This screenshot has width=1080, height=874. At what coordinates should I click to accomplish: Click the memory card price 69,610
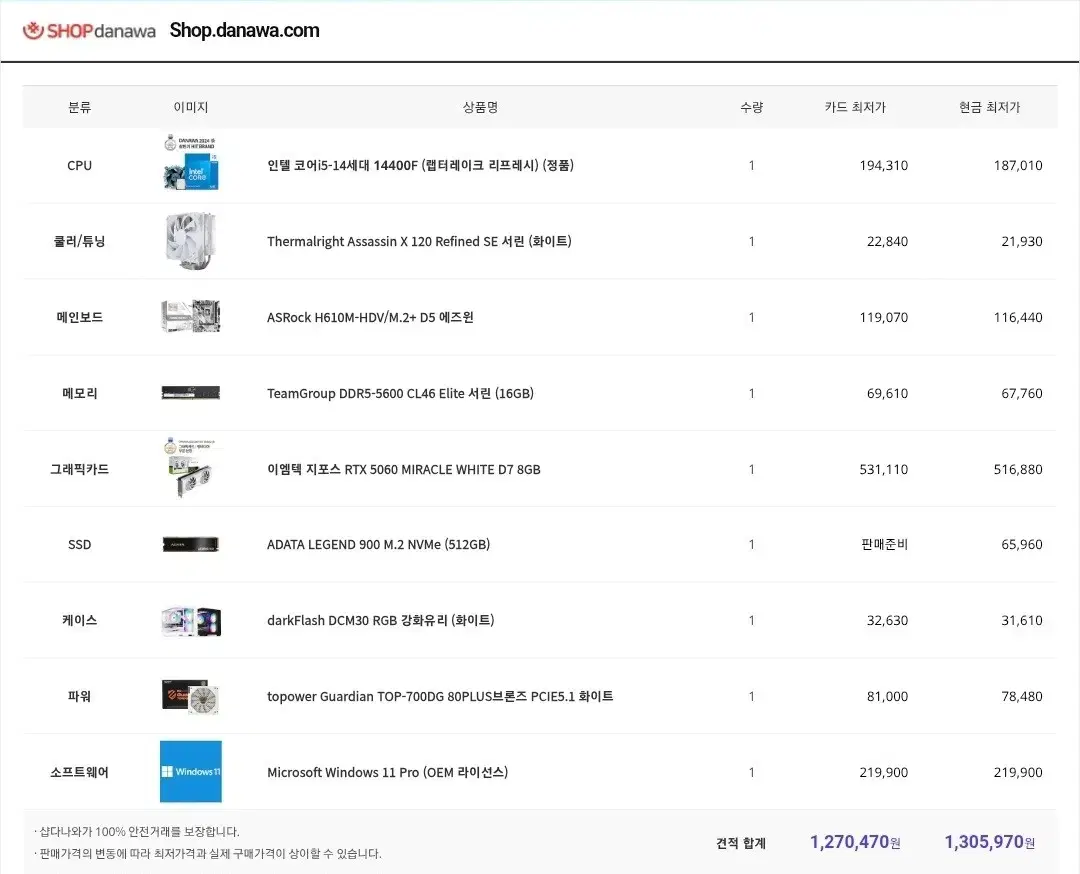pyautogui.click(x=887, y=393)
